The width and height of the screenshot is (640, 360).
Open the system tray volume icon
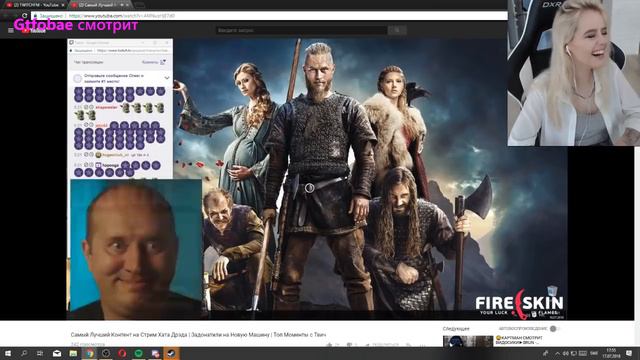click(565, 353)
